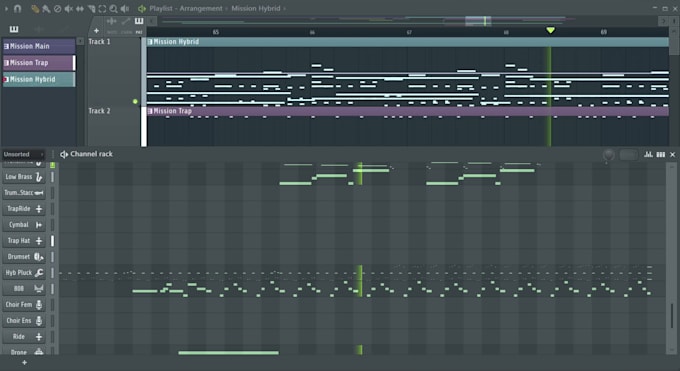The width and height of the screenshot is (680, 371).
Task: Toggle 808 channel select light
Action: (x=52, y=289)
